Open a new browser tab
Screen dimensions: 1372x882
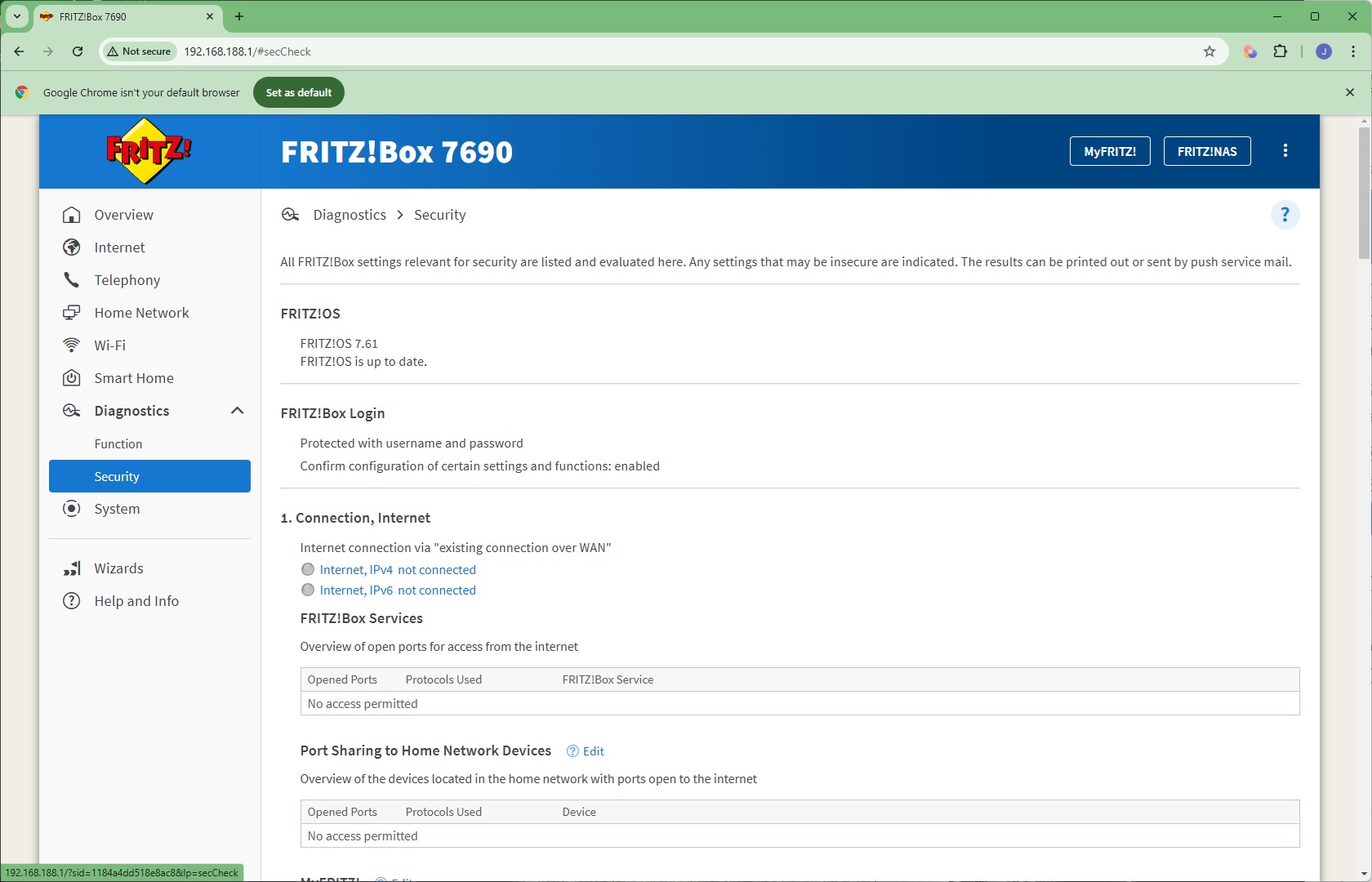[239, 16]
